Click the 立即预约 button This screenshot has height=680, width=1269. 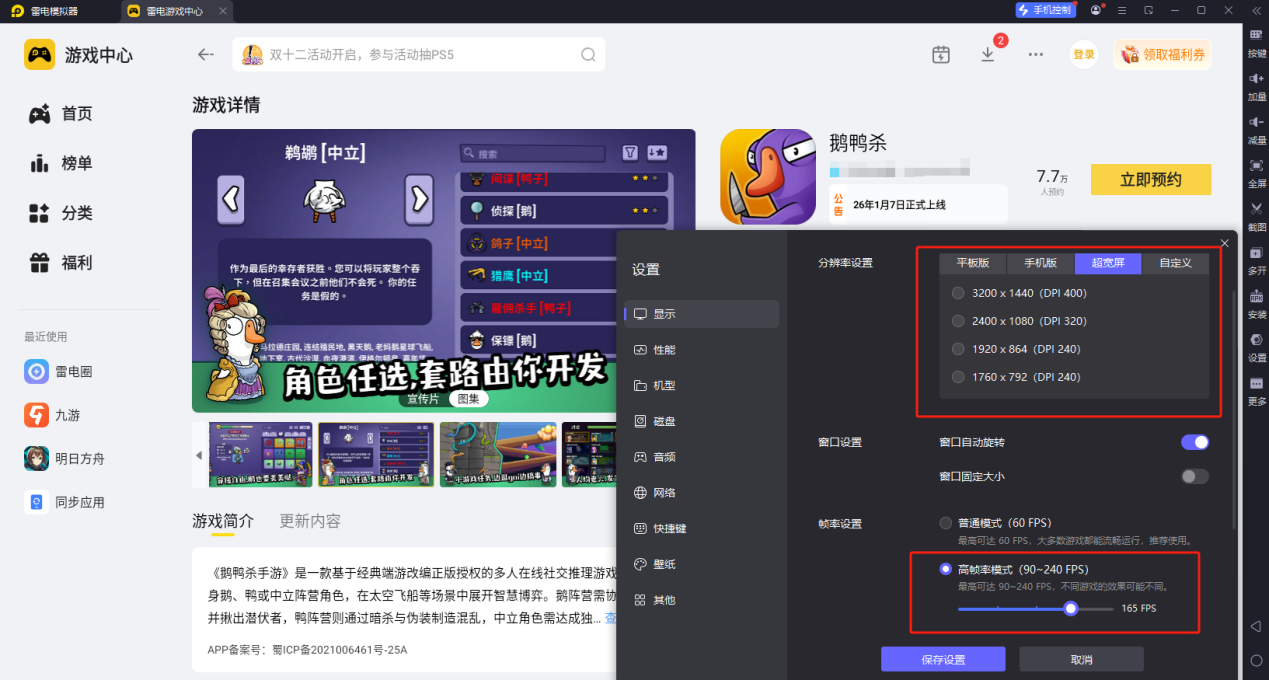(1150, 180)
